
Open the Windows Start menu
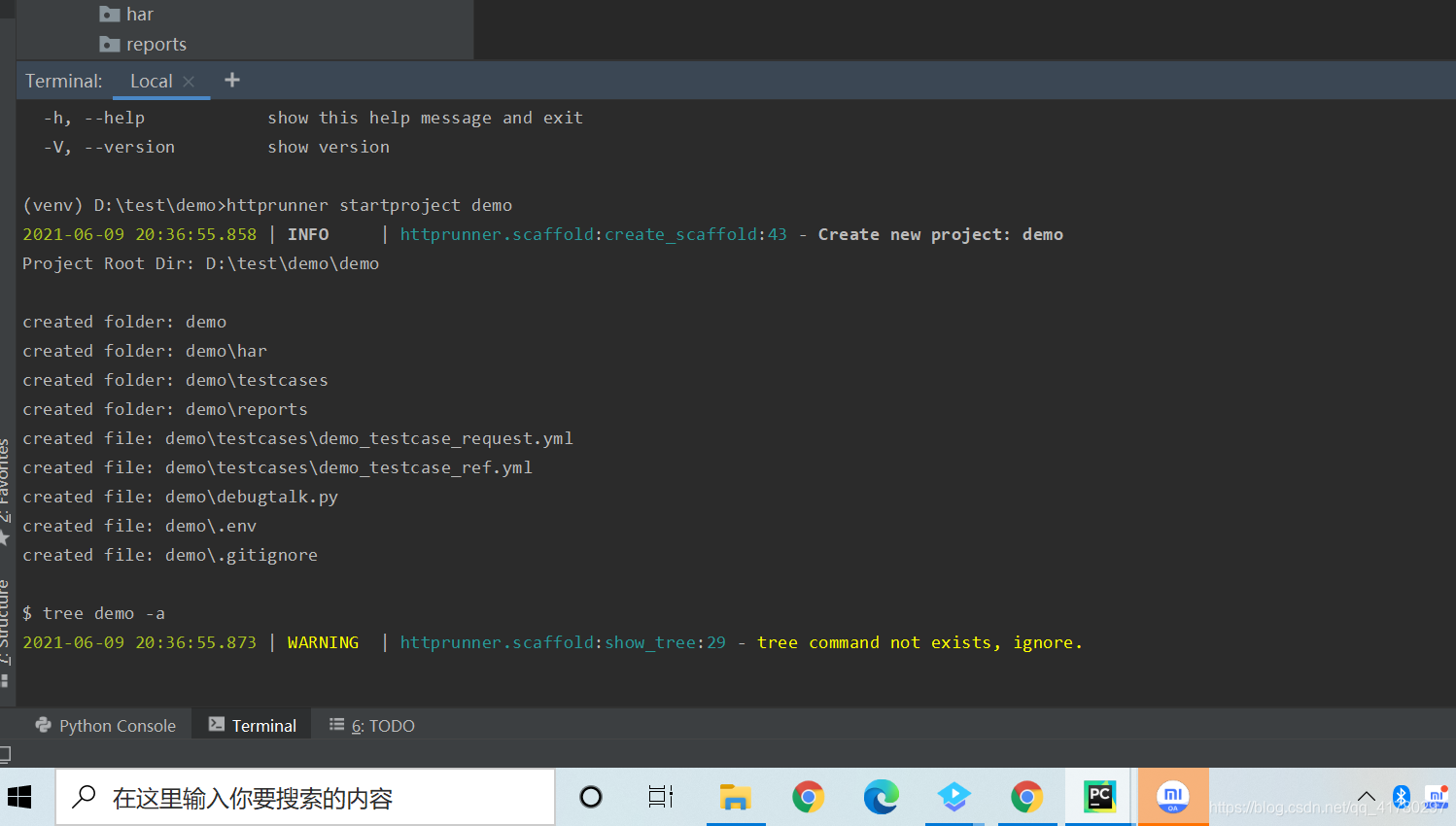pyautogui.click(x=19, y=798)
